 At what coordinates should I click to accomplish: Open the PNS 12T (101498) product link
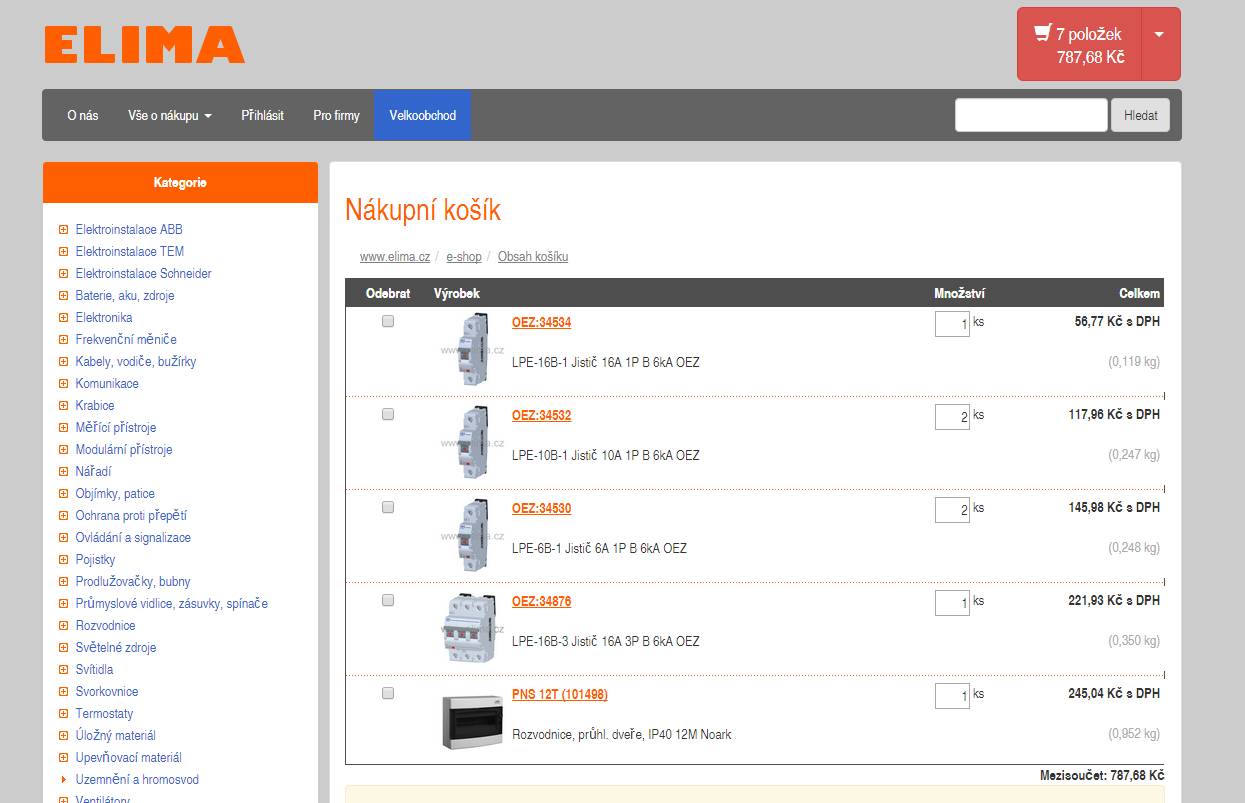(x=560, y=694)
